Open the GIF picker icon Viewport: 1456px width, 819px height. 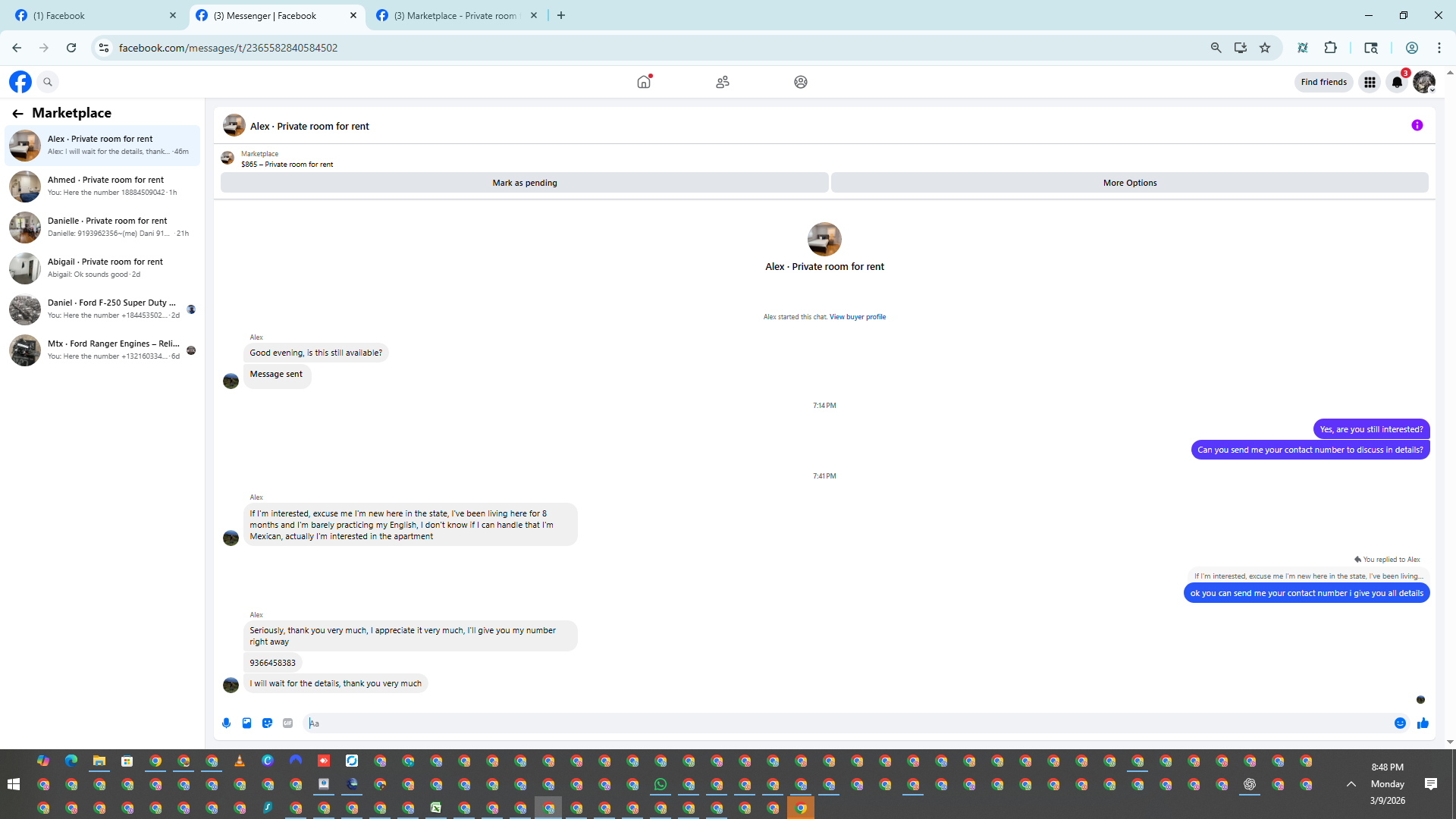287,723
